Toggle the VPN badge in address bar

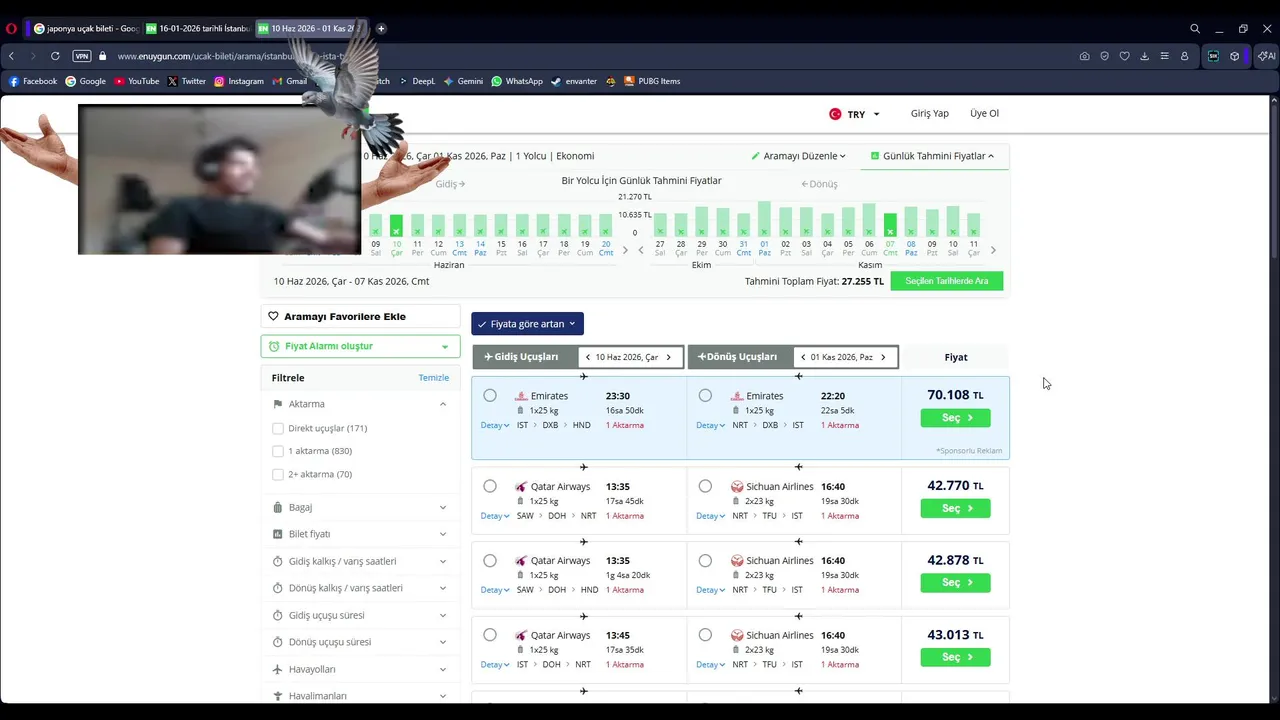pyautogui.click(x=82, y=56)
